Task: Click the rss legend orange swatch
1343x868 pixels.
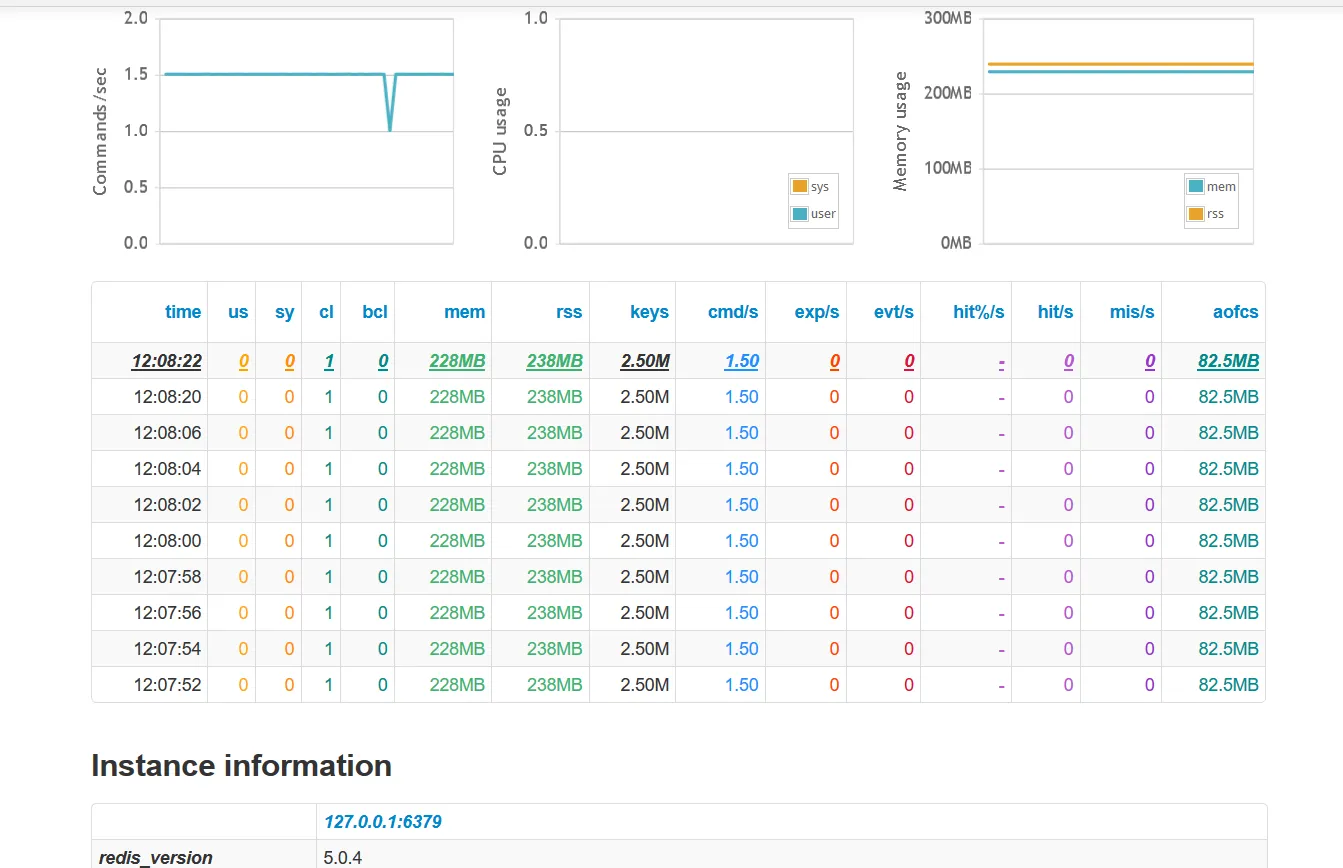Action: (1196, 213)
